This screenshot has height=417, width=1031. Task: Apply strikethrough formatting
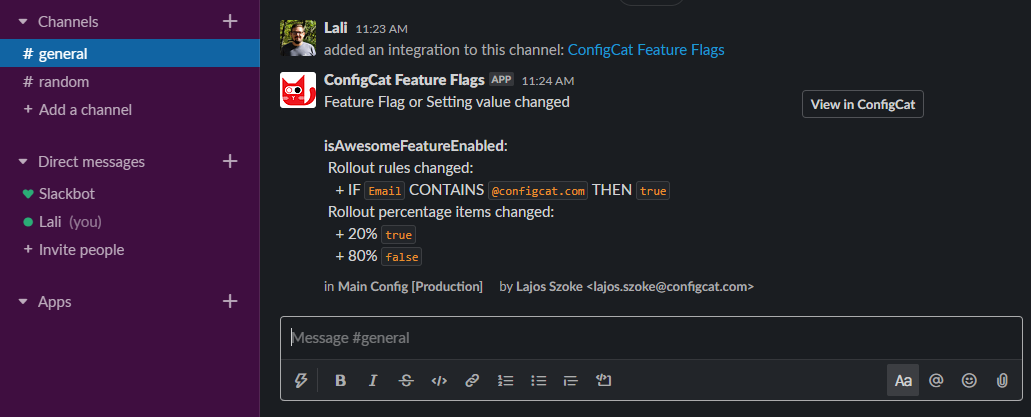pyautogui.click(x=406, y=380)
